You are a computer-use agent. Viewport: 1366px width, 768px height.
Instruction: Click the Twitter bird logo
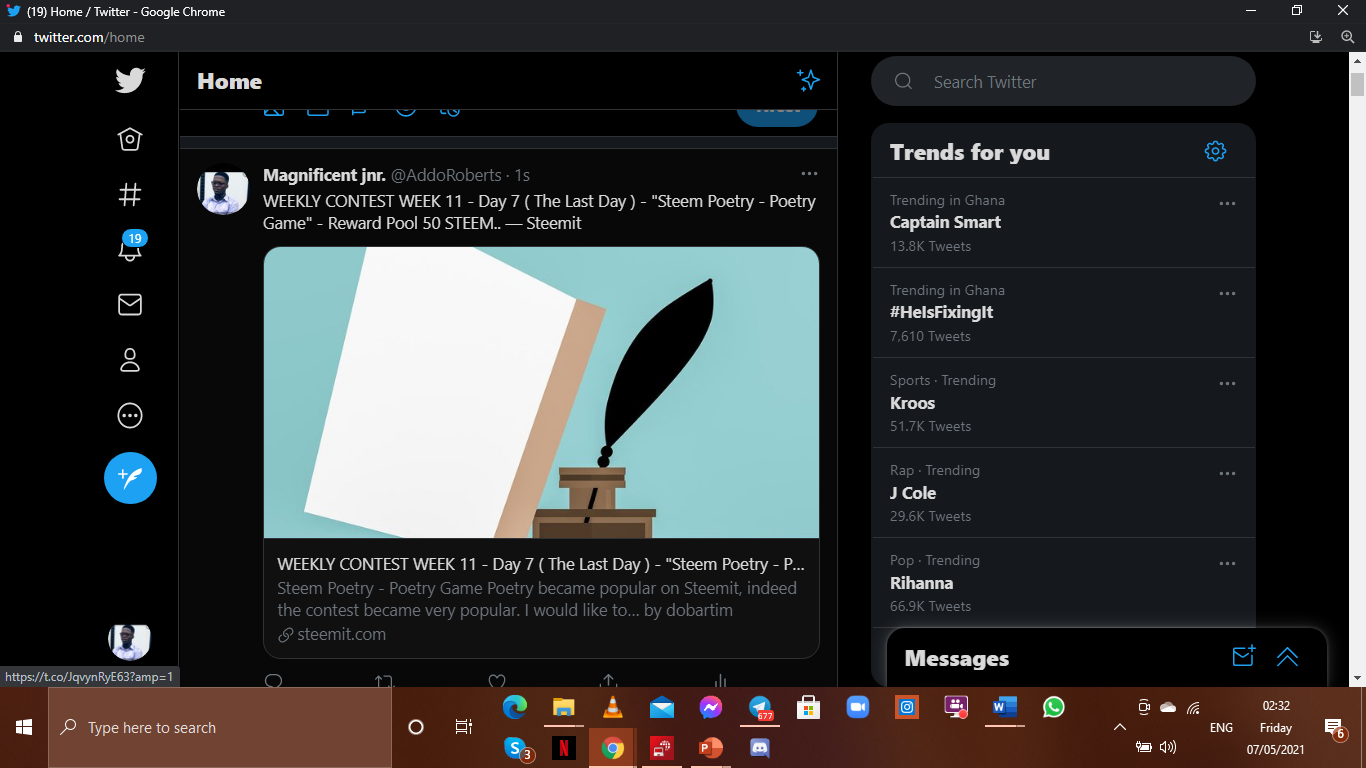(130, 80)
